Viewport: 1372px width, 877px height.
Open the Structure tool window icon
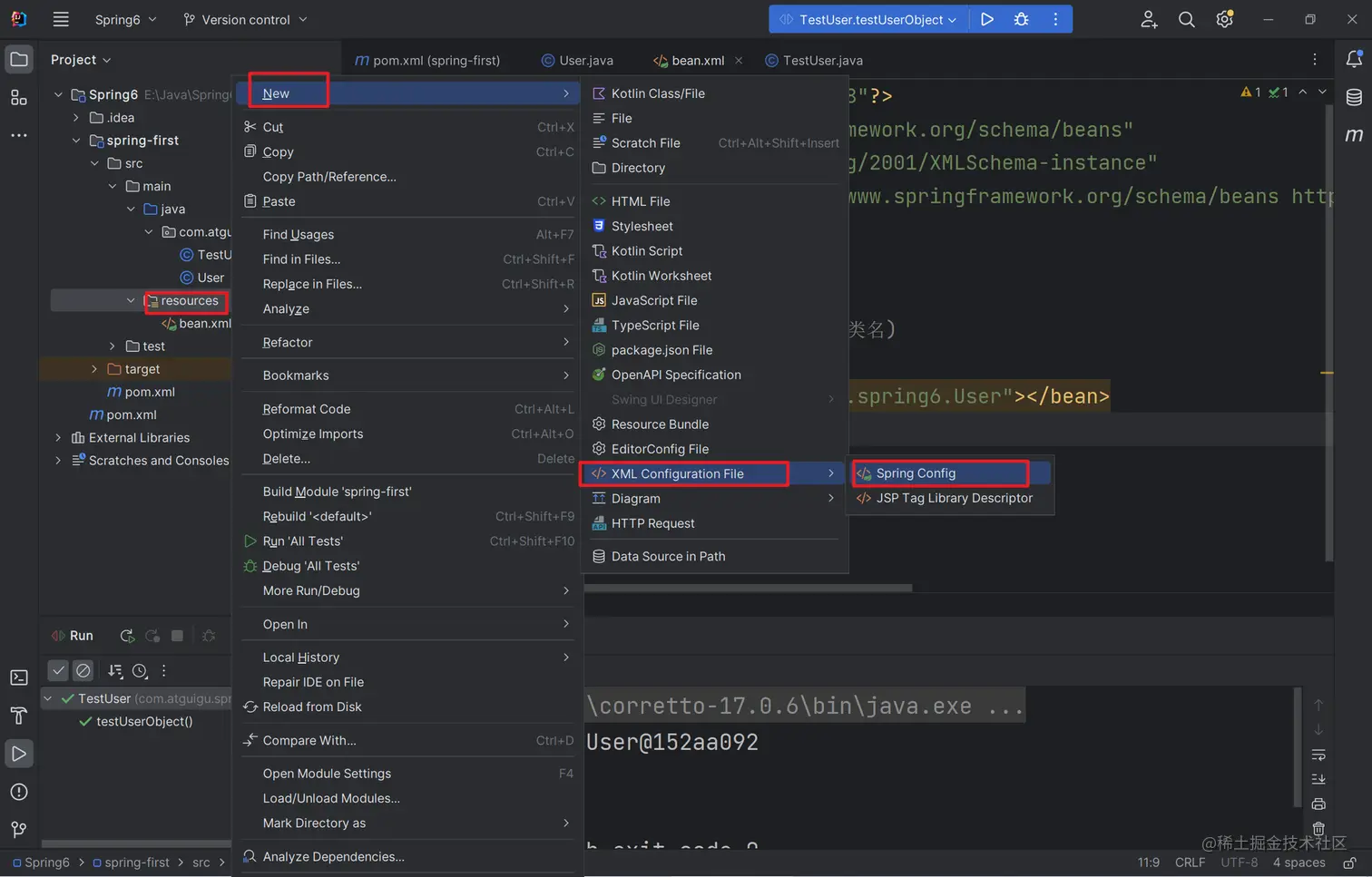click(19, 97)
